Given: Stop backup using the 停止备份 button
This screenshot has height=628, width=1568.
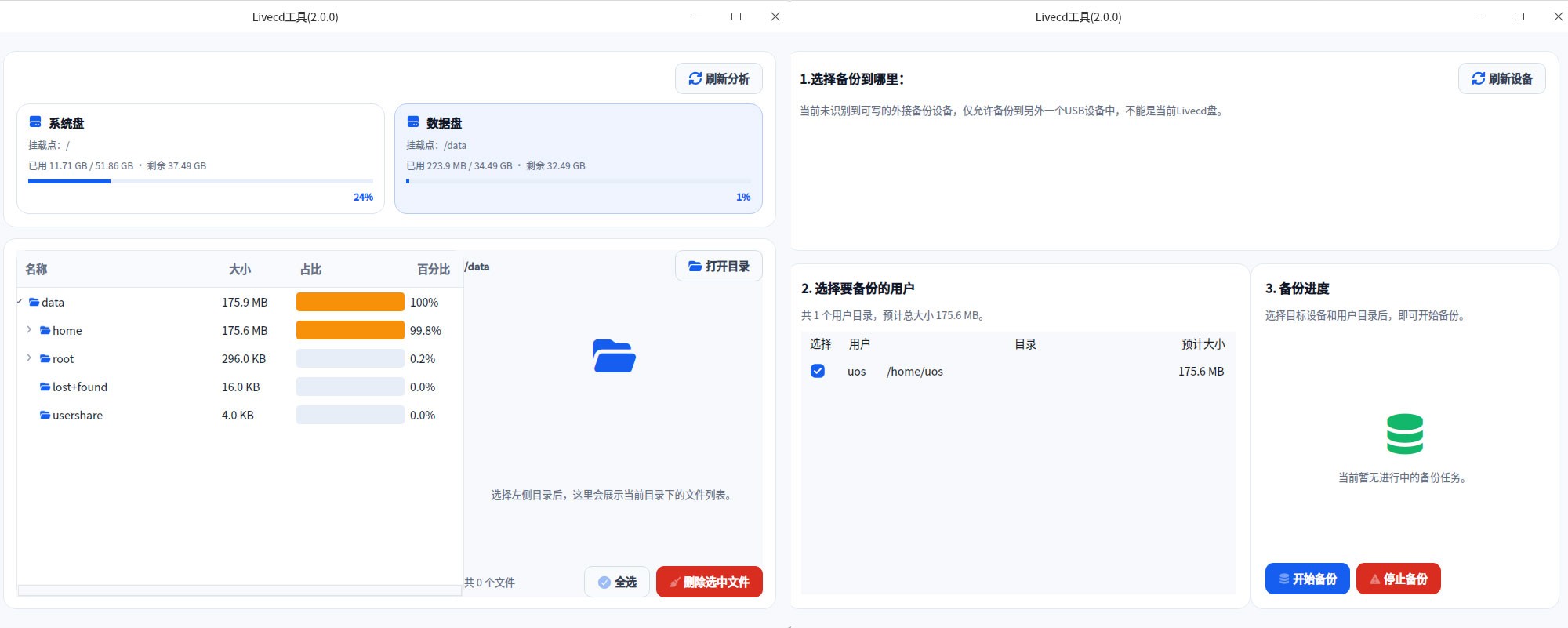Looking at the screenshot, I should (1398, 579).
